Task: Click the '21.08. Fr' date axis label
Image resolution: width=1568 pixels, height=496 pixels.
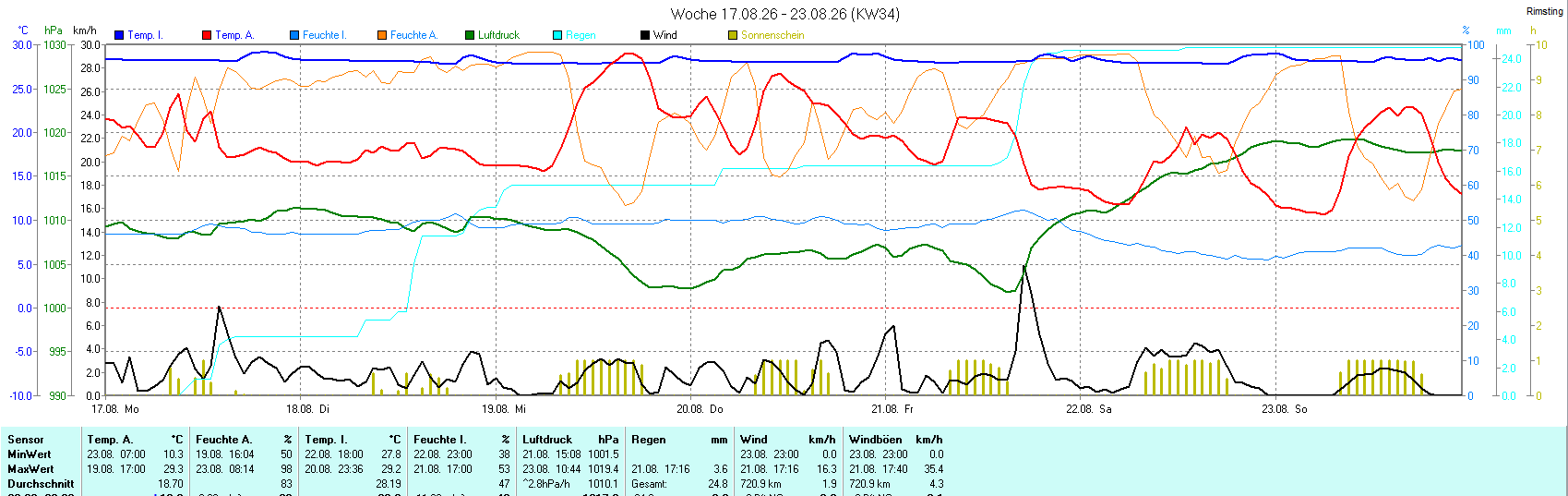Action: pos(892,408)
